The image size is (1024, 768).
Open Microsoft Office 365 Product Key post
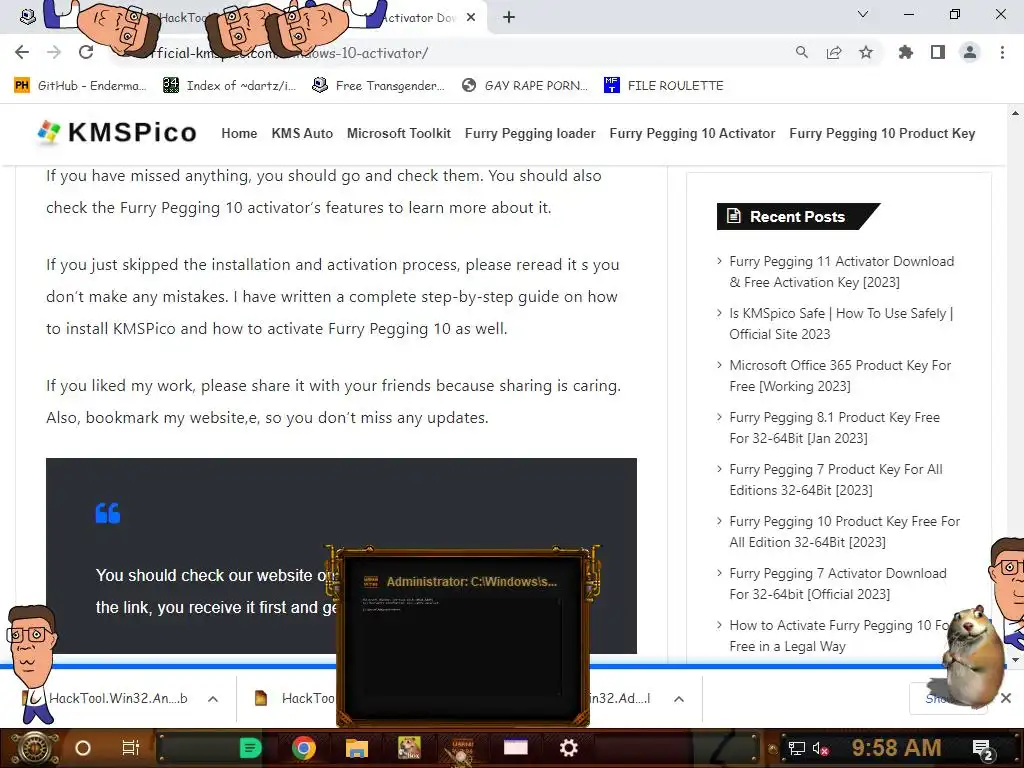click(x=840, y=376)
